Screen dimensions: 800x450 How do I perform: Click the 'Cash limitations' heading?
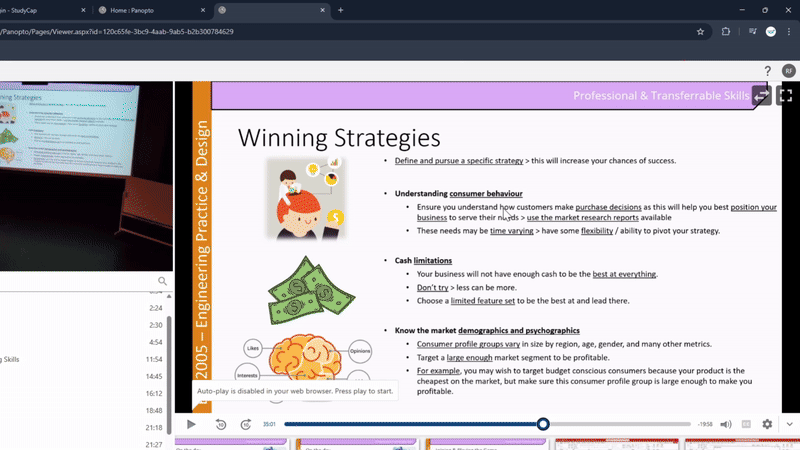(423, 261)
